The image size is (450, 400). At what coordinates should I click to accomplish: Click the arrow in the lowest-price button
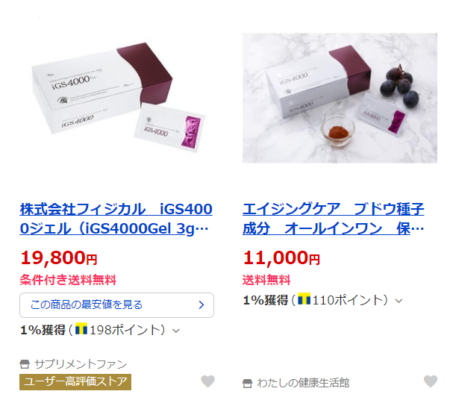point(201,305)
